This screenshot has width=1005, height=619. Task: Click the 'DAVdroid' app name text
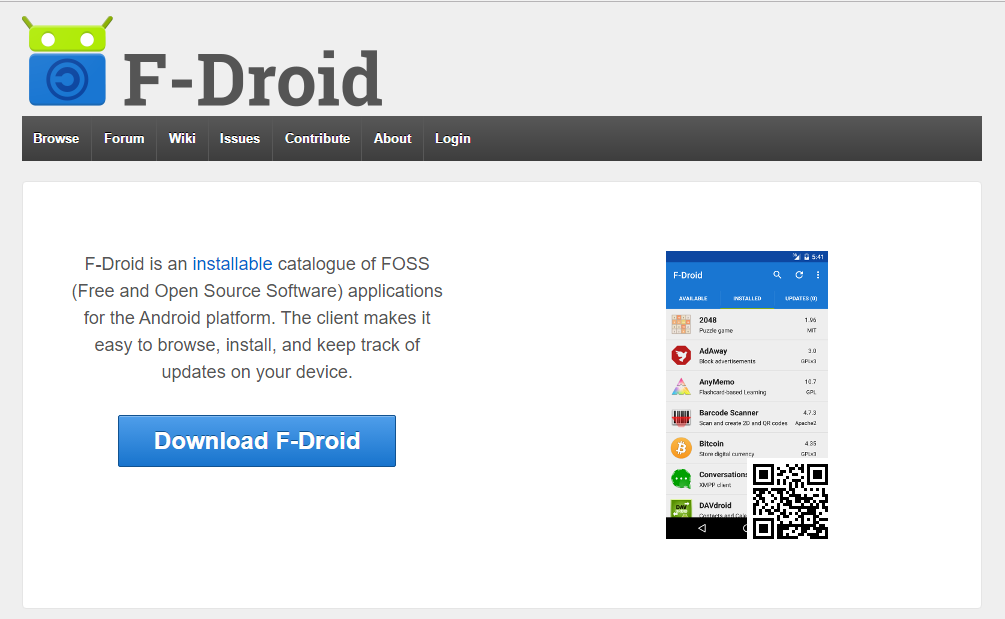pyautogui.click(x=715, y=505)
